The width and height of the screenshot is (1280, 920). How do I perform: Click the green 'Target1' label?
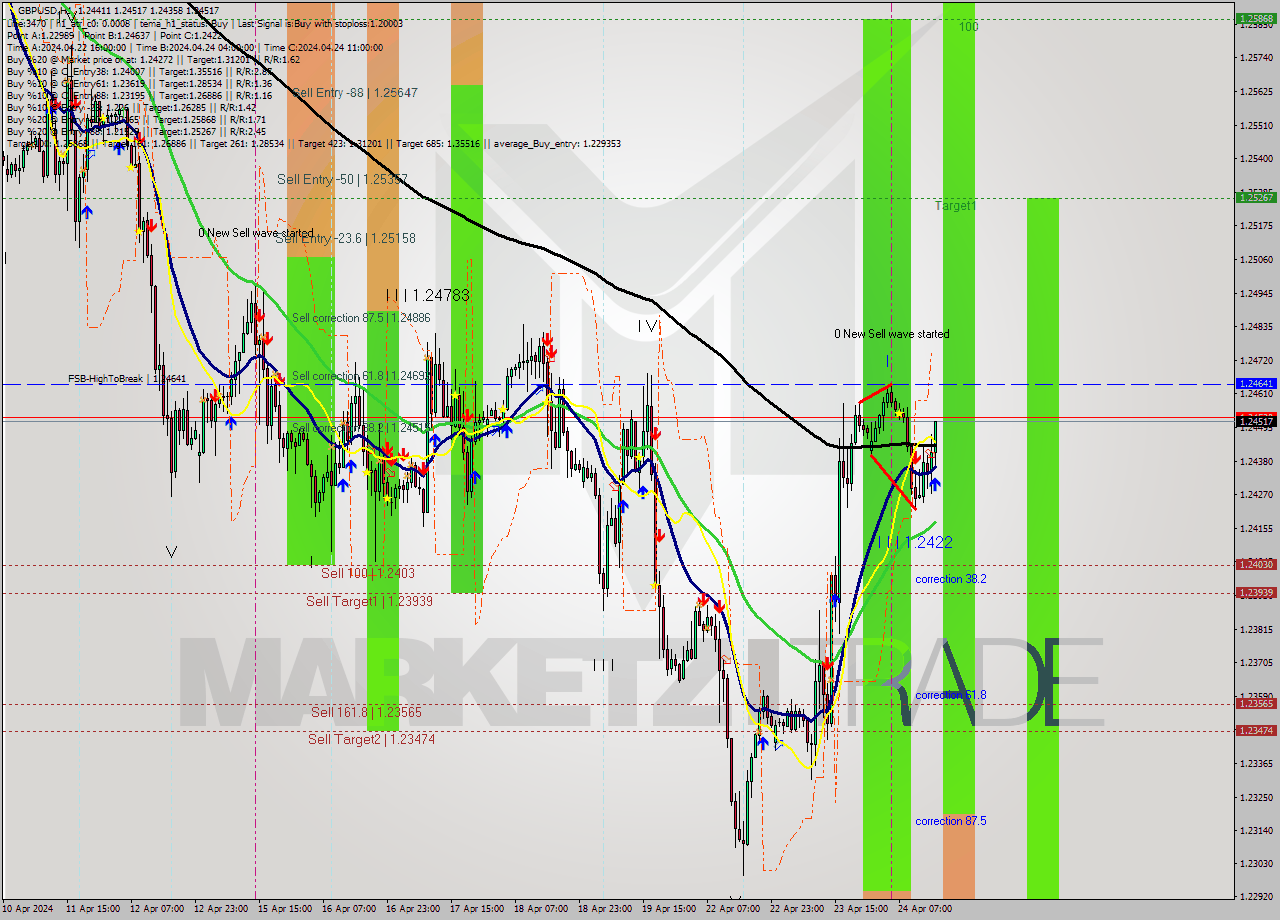(956, 205)
